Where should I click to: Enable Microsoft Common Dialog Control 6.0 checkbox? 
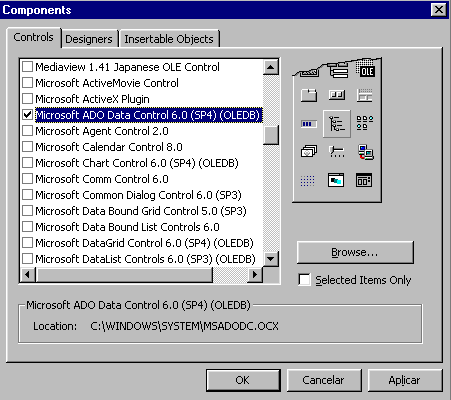tap(27, 195)
